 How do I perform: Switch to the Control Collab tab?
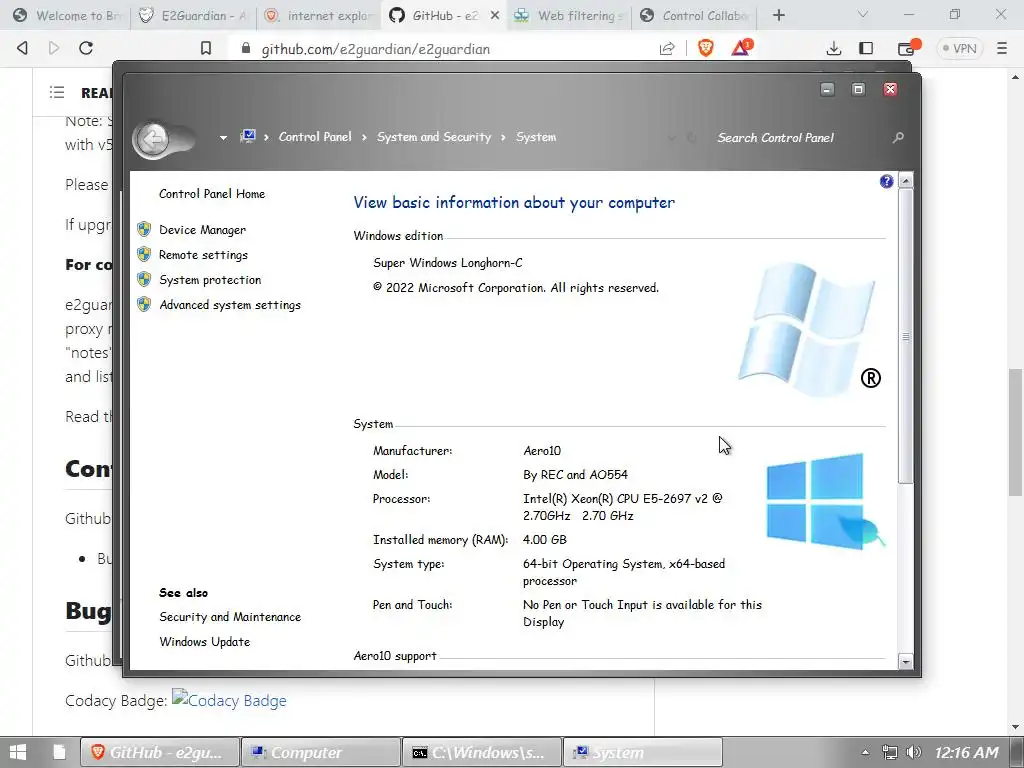coord(694,15)
